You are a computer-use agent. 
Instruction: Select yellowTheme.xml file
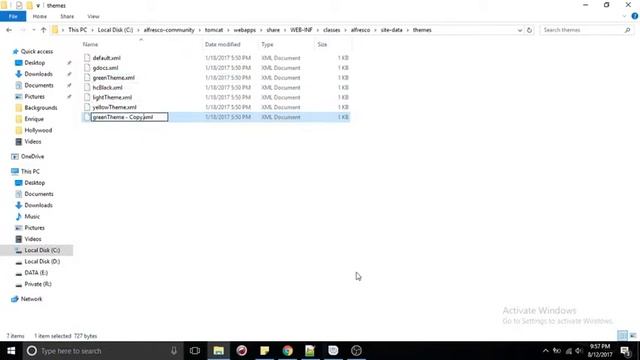click(114, 107)
